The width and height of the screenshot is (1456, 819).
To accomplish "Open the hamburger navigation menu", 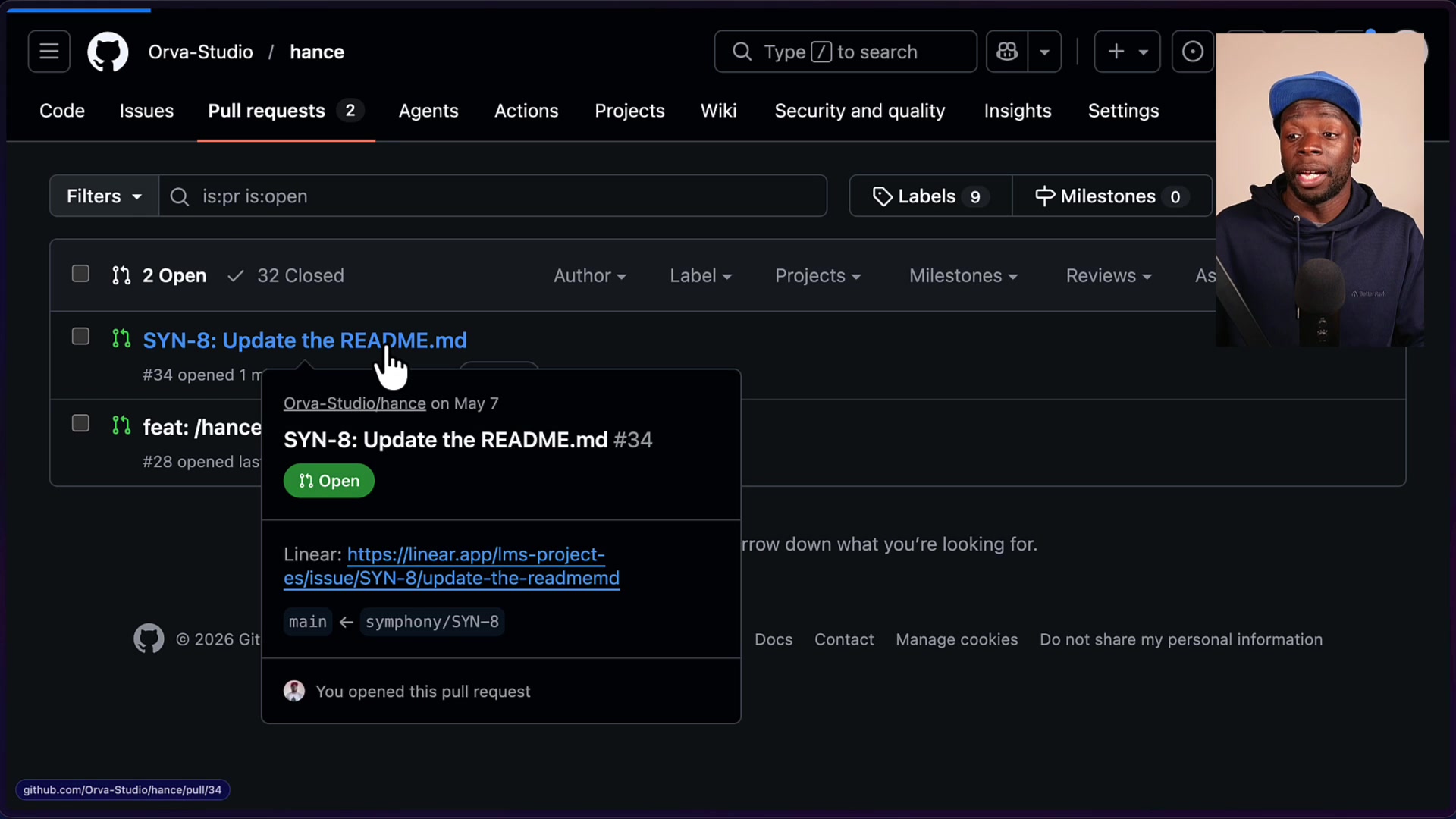I will [49, 52].
